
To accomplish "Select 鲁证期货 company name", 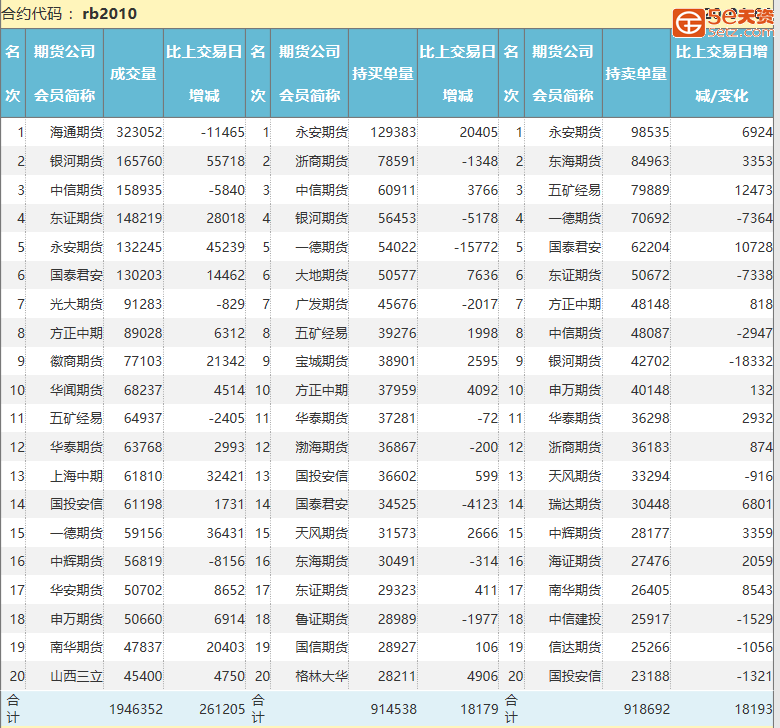I will point(321,619).
